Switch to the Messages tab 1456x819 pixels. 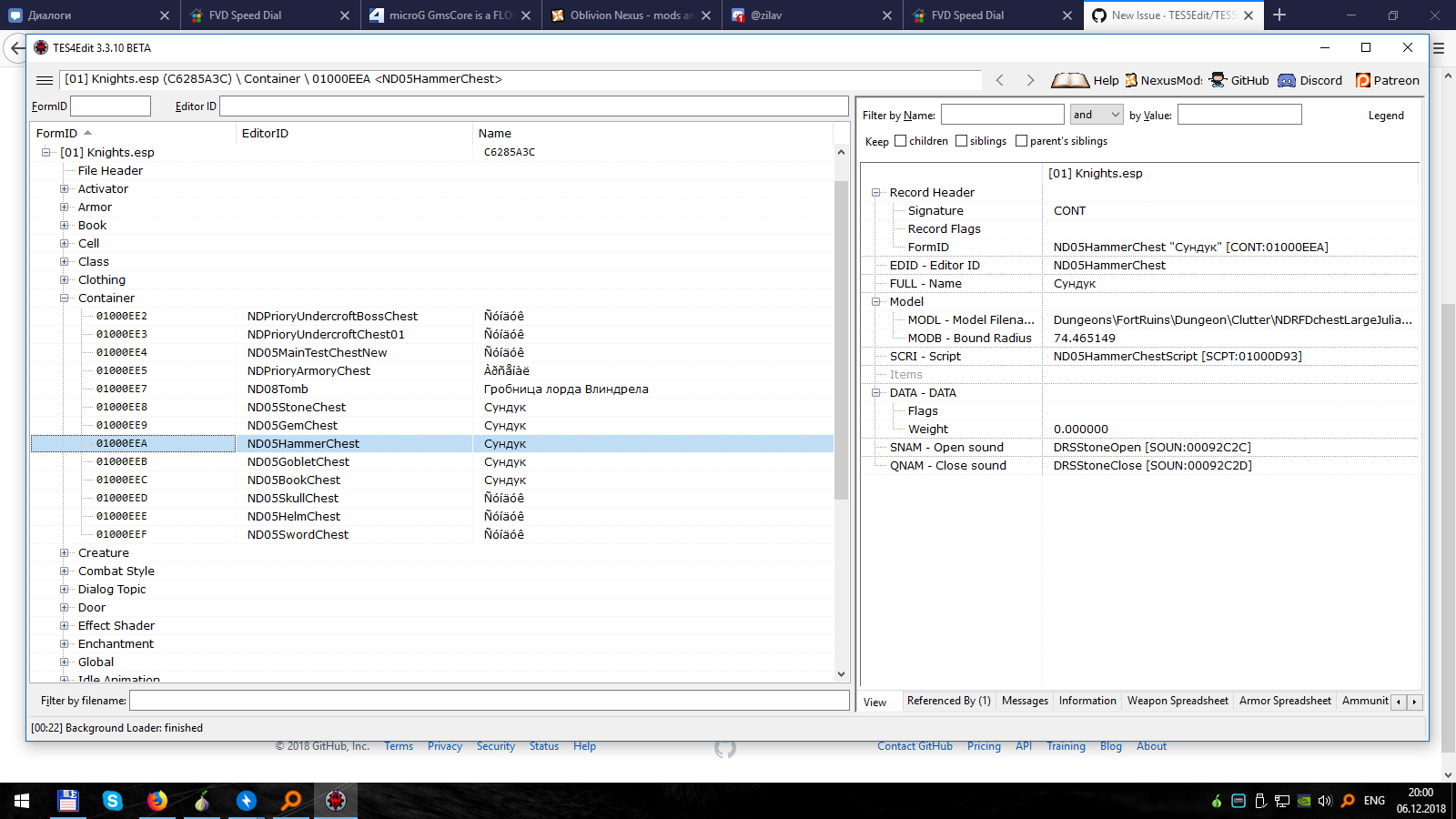click(x=1025, y=701)
